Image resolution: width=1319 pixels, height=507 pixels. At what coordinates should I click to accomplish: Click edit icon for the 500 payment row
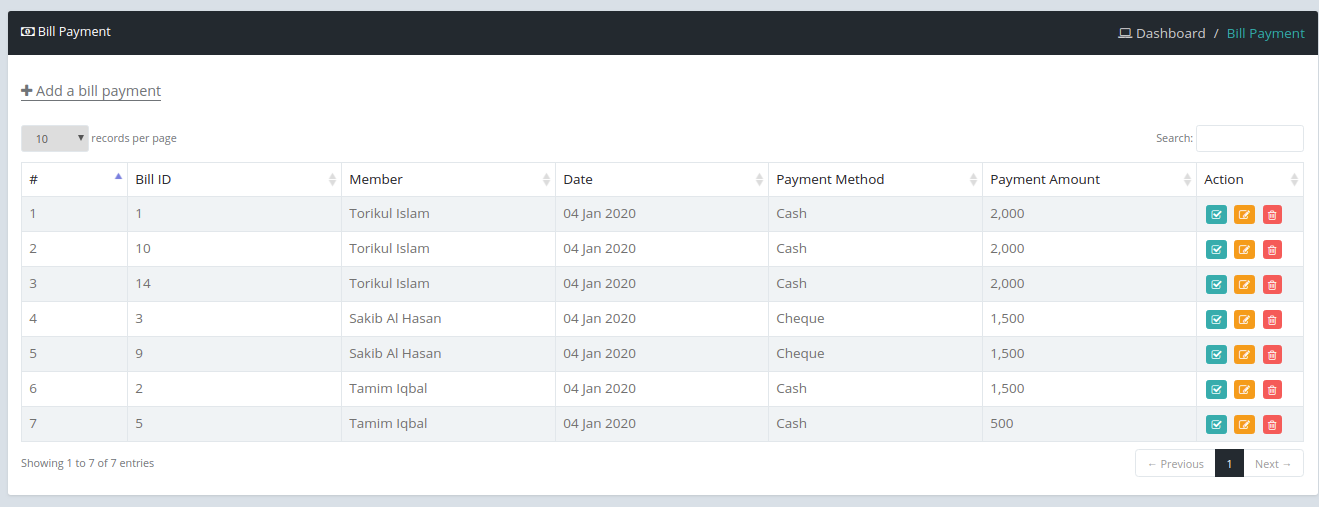click(x=1244, y=424)
